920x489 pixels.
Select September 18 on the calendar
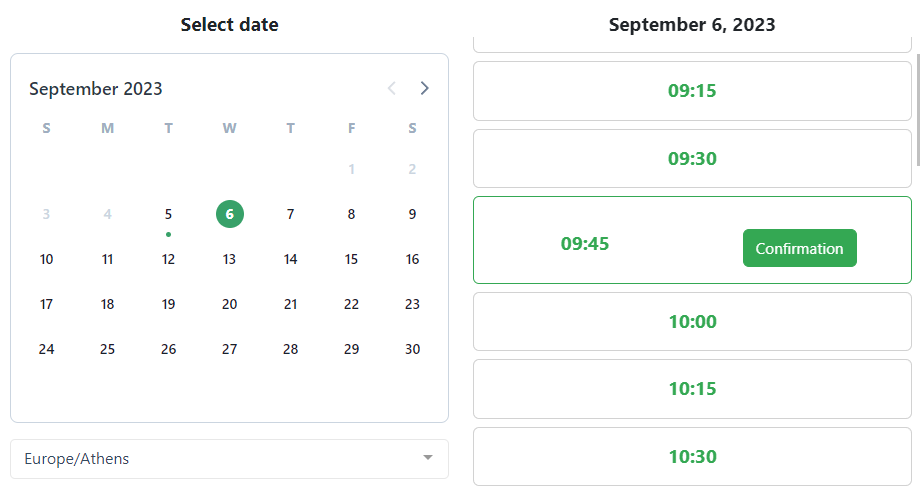[107, 304]
